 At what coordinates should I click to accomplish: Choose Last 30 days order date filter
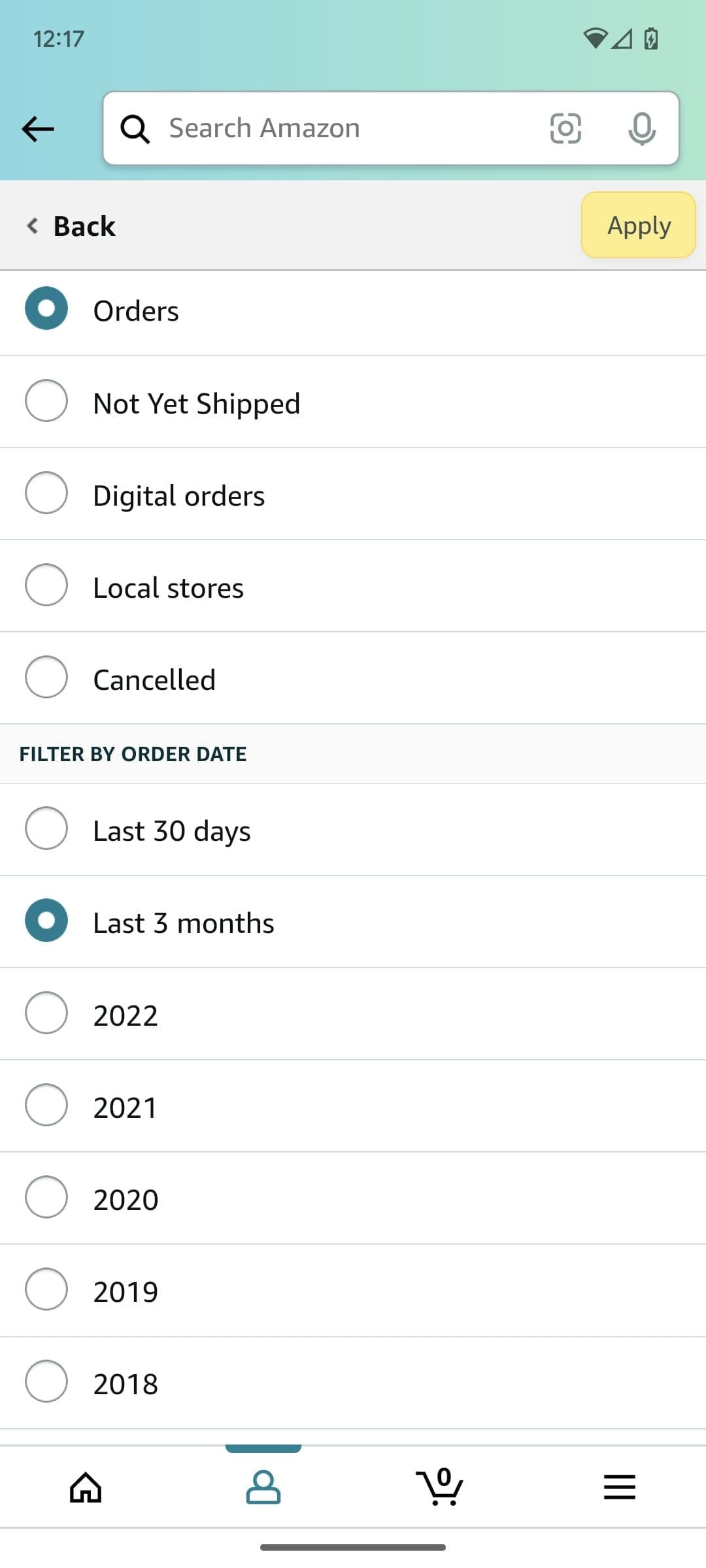[171, 830]
